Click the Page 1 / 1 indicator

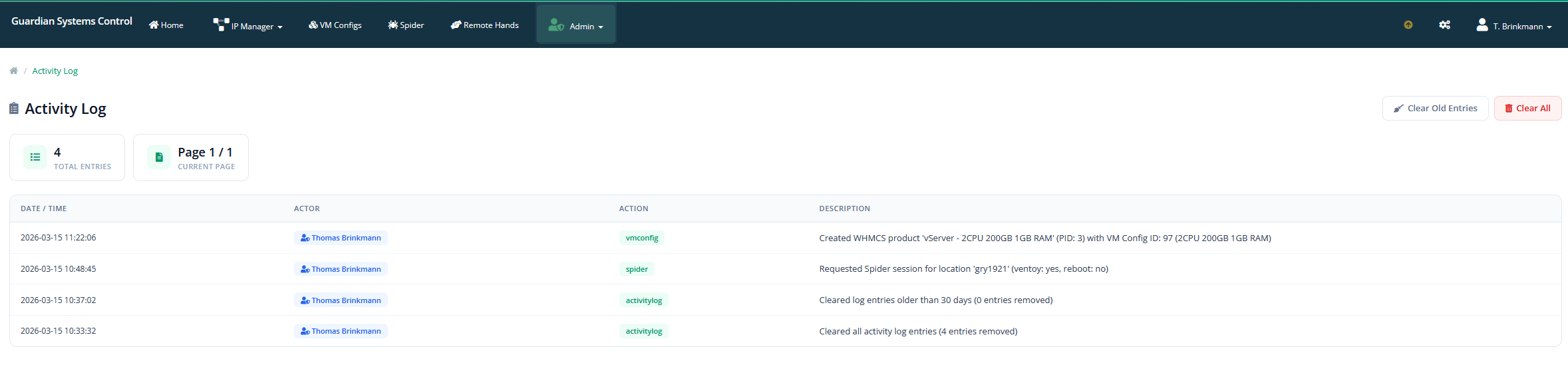[206, 153]
